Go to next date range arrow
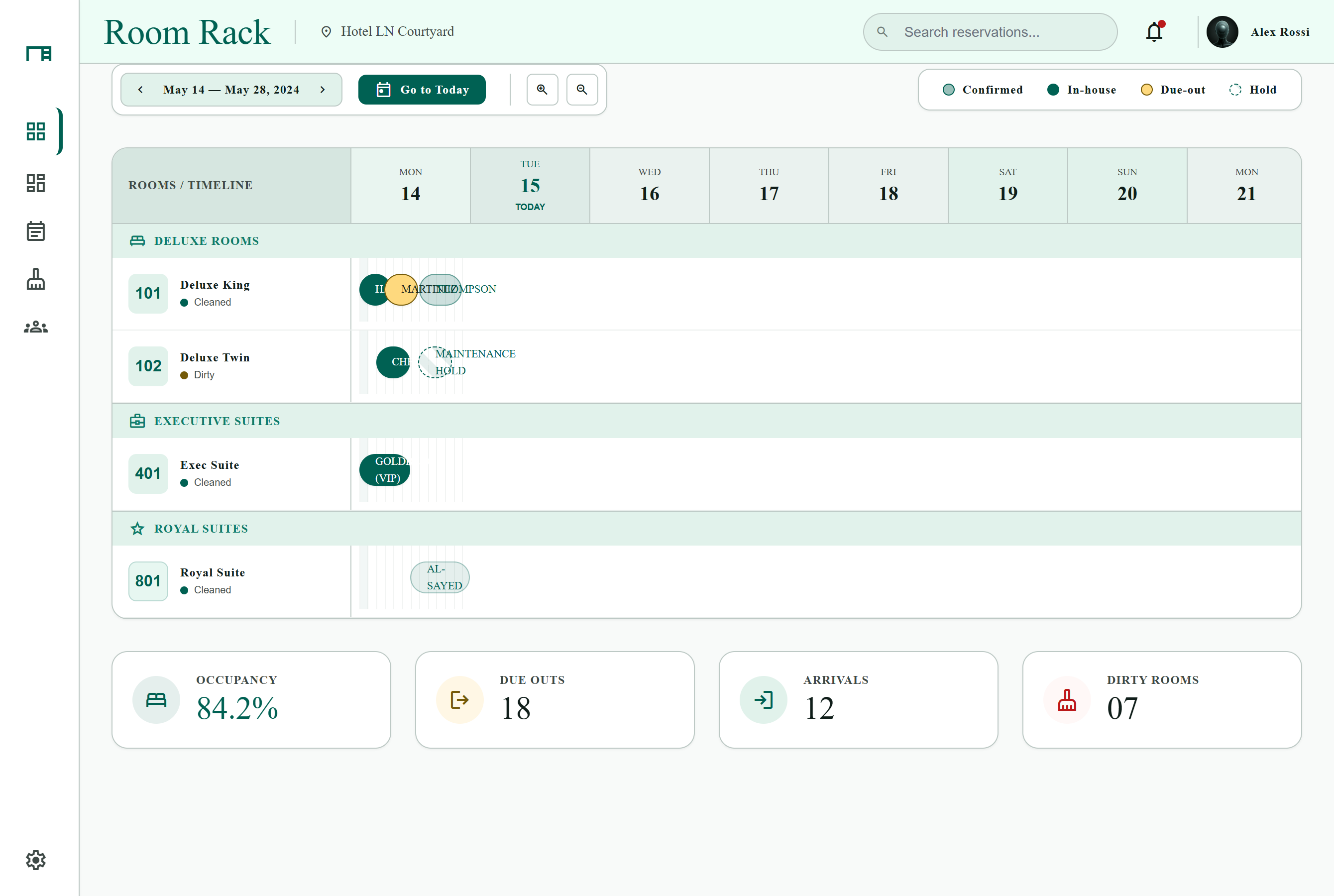 pos(323,90)
